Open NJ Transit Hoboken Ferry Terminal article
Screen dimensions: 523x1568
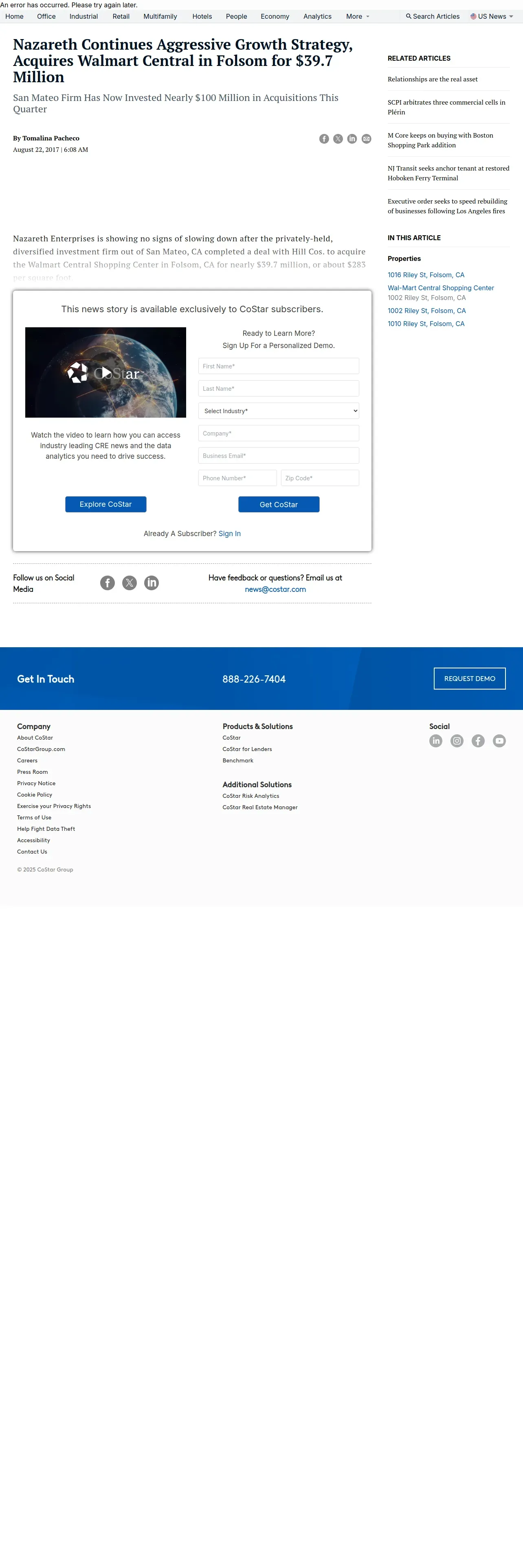pyautogui.click(x=449, y=173)
